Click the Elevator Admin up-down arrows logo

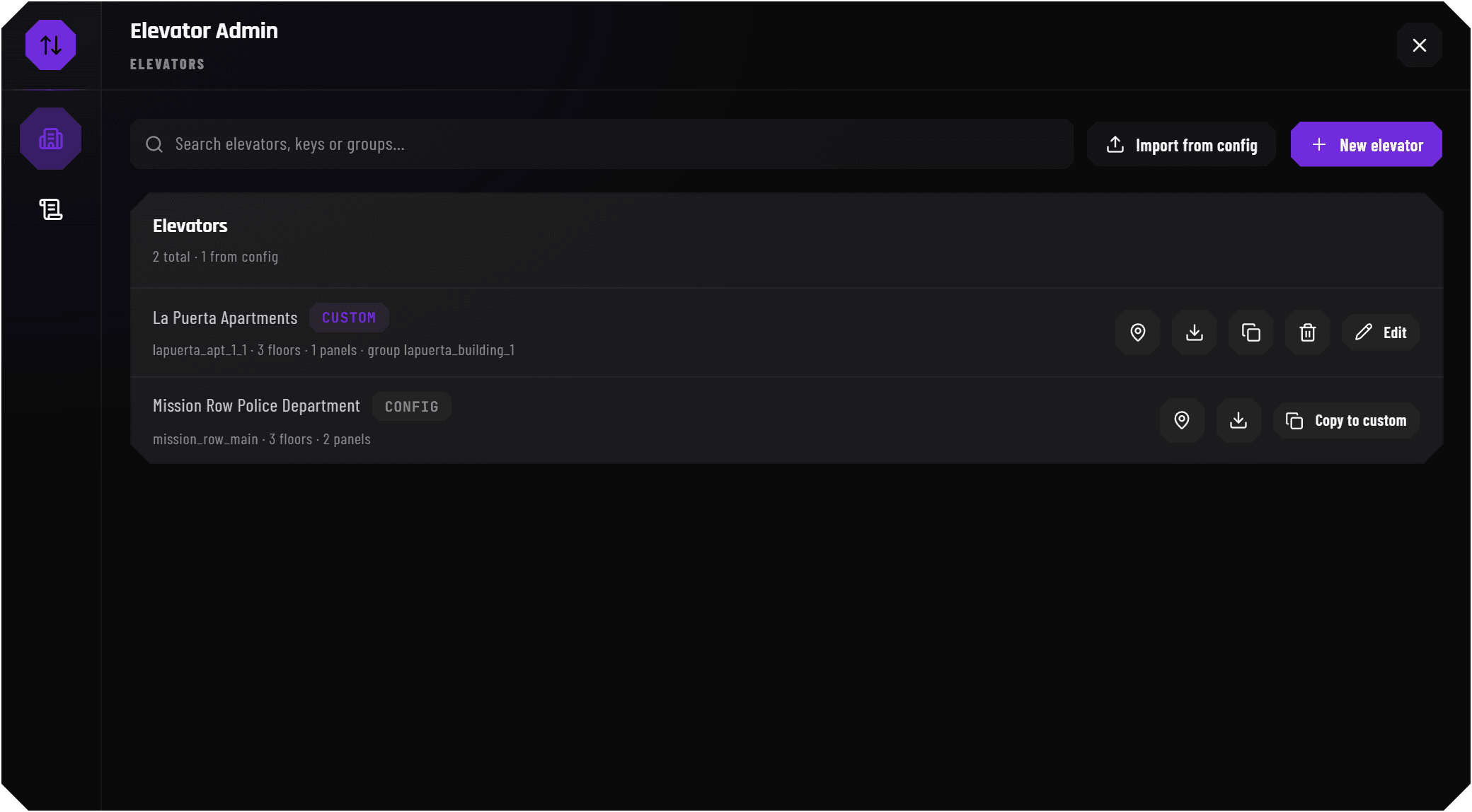[x=50, y=45]
